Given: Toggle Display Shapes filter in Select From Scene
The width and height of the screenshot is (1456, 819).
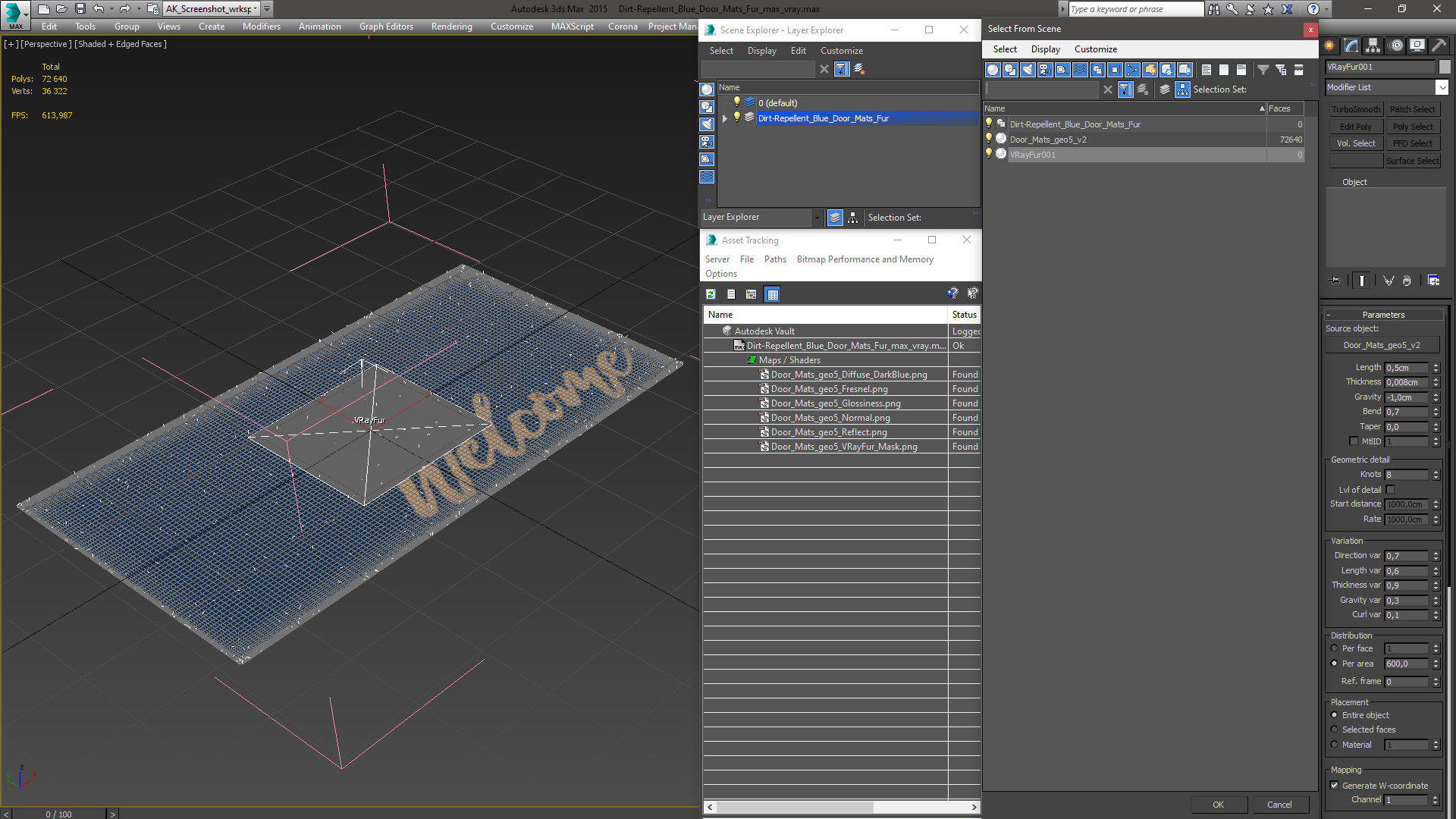Looking at the screenshot, I should (x=1010, y=70).
